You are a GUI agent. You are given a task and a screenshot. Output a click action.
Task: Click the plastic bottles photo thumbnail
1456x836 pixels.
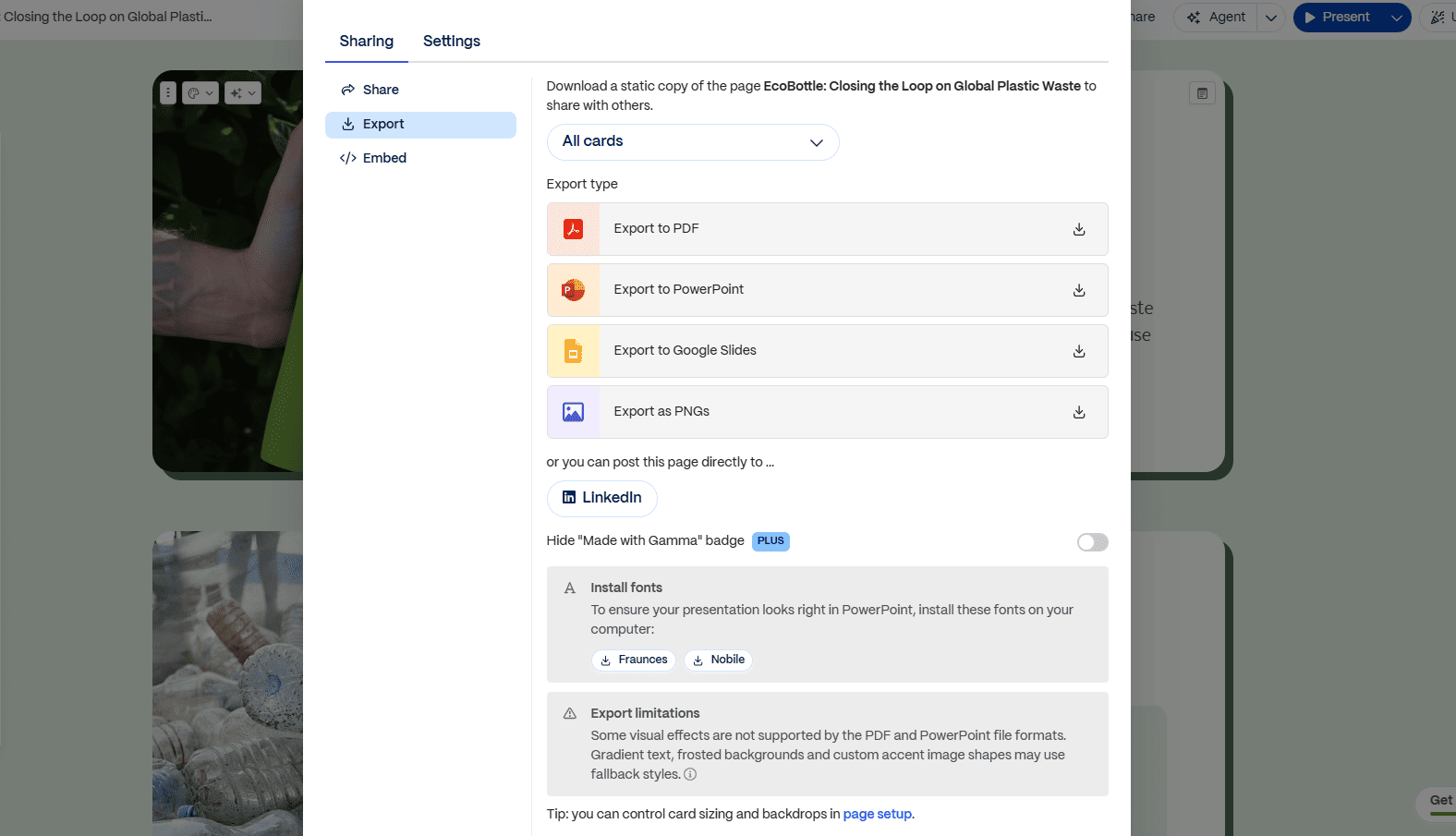[x=227, y=684]
